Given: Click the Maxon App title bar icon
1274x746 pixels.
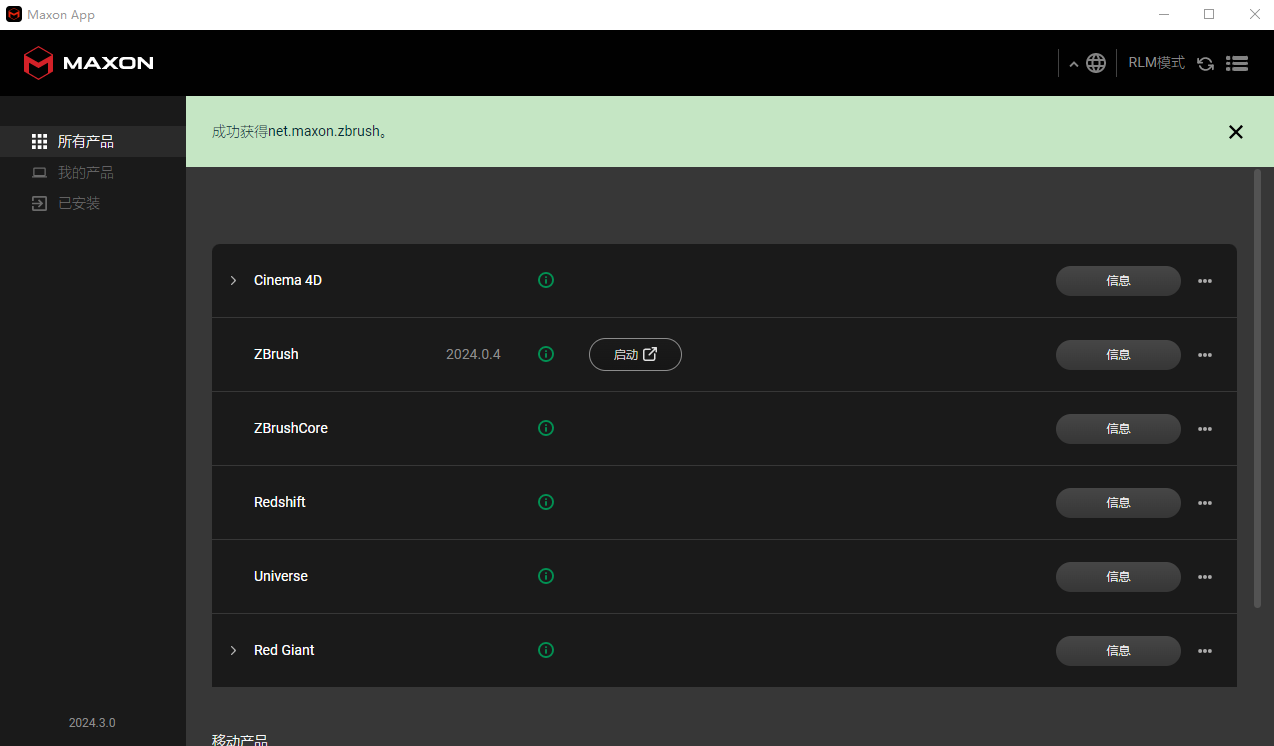Looking at the screenshot, I should (x=14, y=14).
